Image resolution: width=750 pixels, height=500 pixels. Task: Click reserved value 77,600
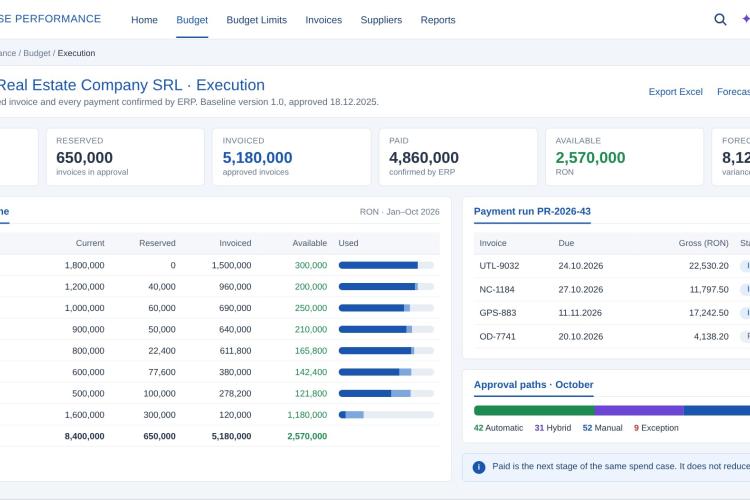point(162,372)
